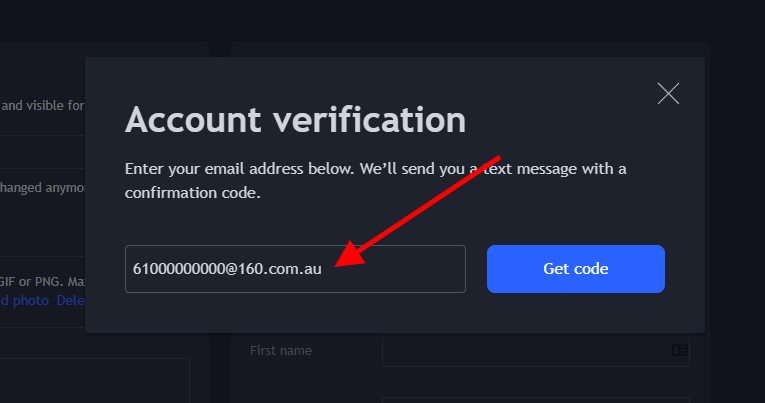The width and height of the screenshot is (765, 403).
Task: Click the contact card icon in First name field
Action: 680,350
